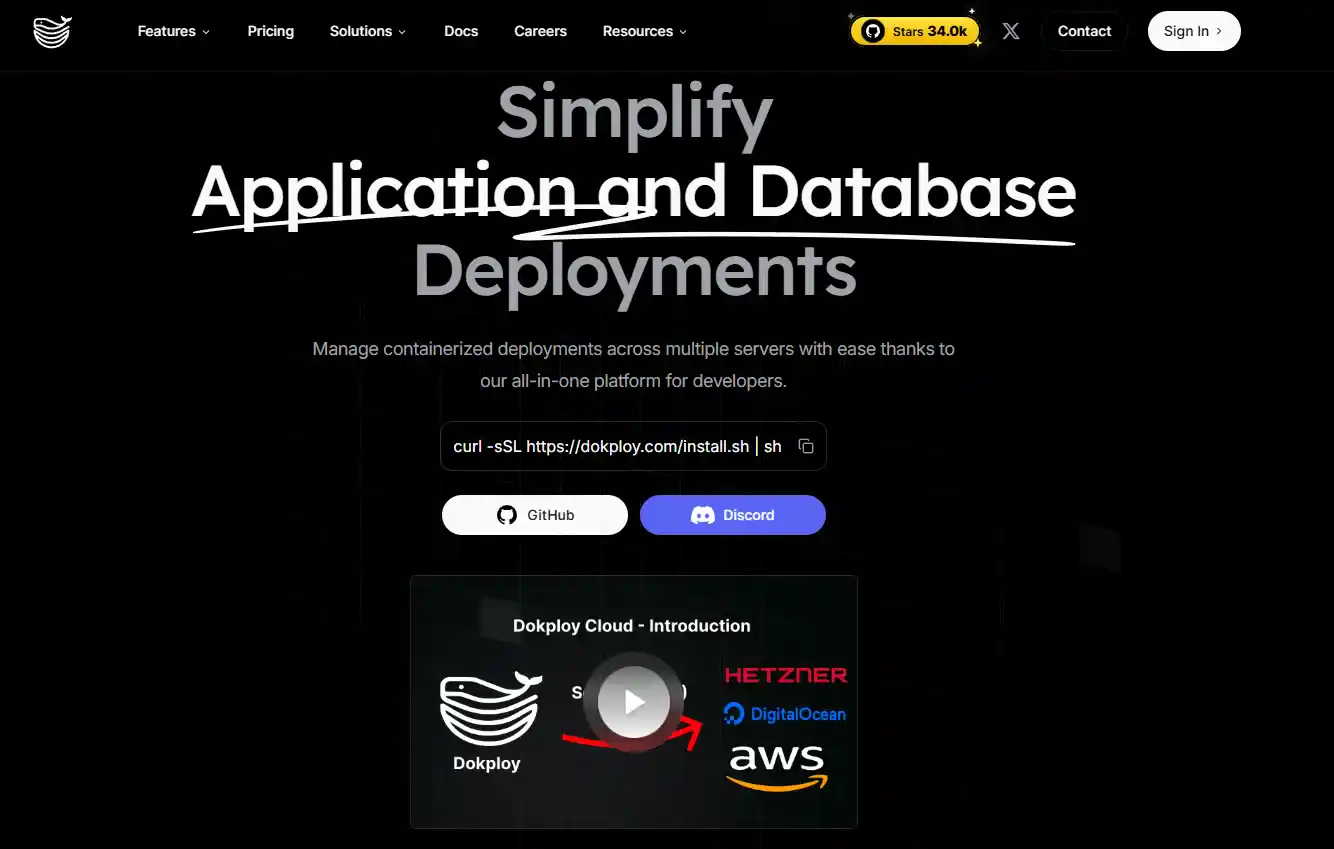The image size is (1334, 849).
Task: Go to the Pricing page
Action: coord(271,31)
